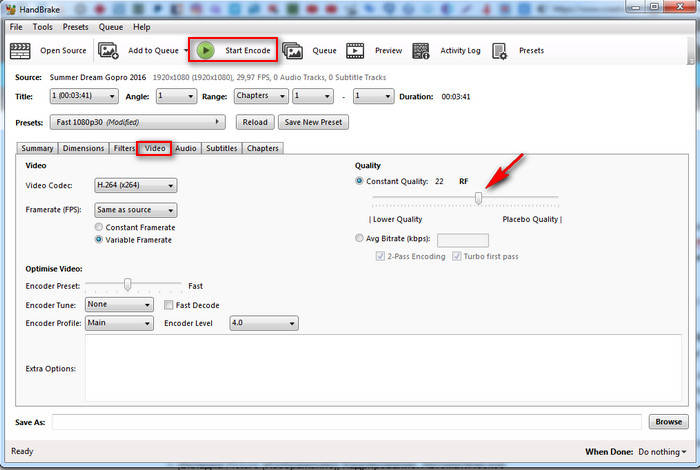Toggle the Turbo first pass checkbox

[x=456, y=256]
